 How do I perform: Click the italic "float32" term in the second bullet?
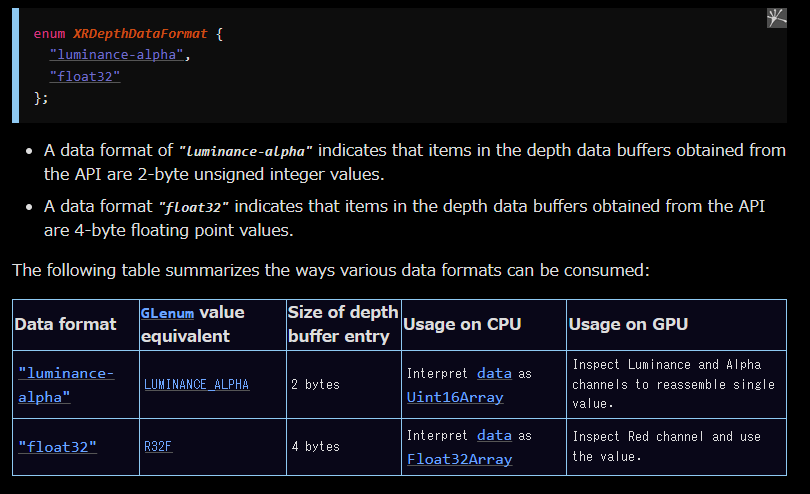coord(194,207)
